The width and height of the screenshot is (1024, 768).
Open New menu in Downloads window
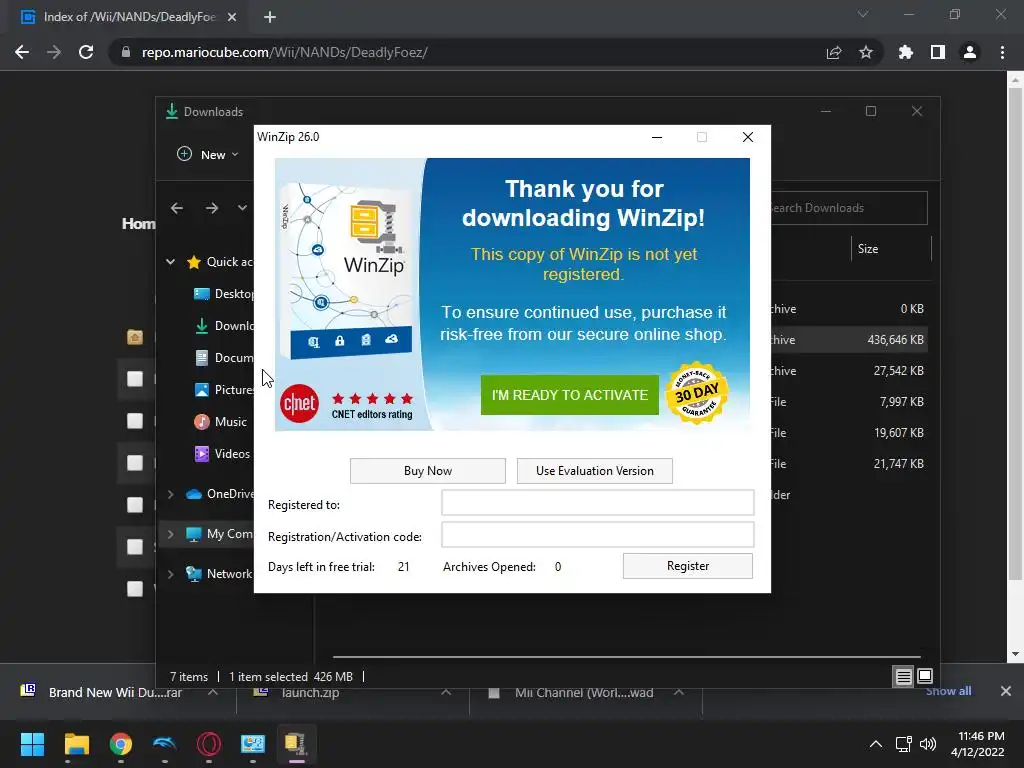208,155
